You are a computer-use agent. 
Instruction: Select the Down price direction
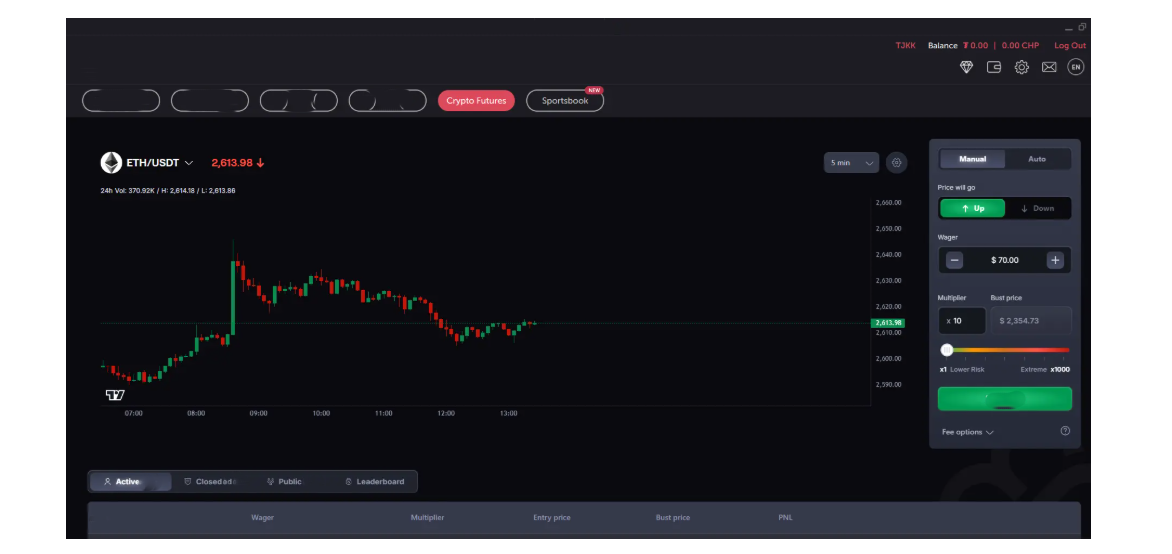tap(1037, 209)
